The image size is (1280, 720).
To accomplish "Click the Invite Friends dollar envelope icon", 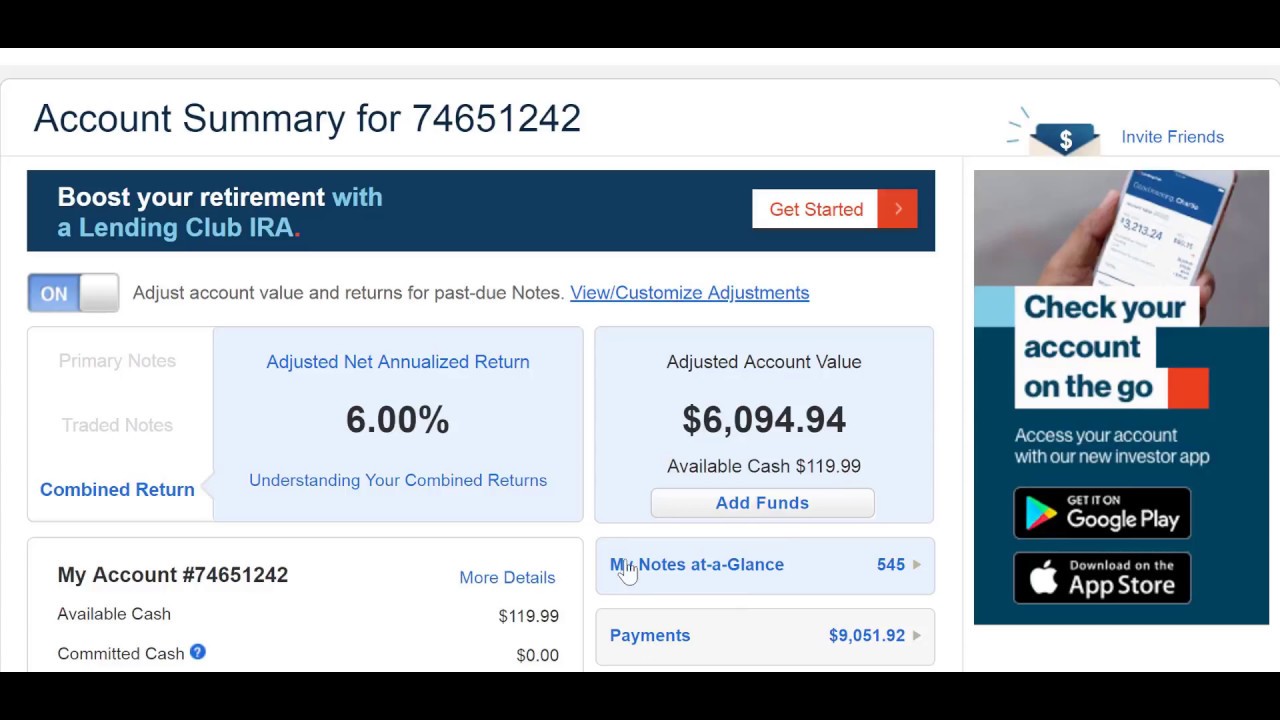I will click(1065, 140).
